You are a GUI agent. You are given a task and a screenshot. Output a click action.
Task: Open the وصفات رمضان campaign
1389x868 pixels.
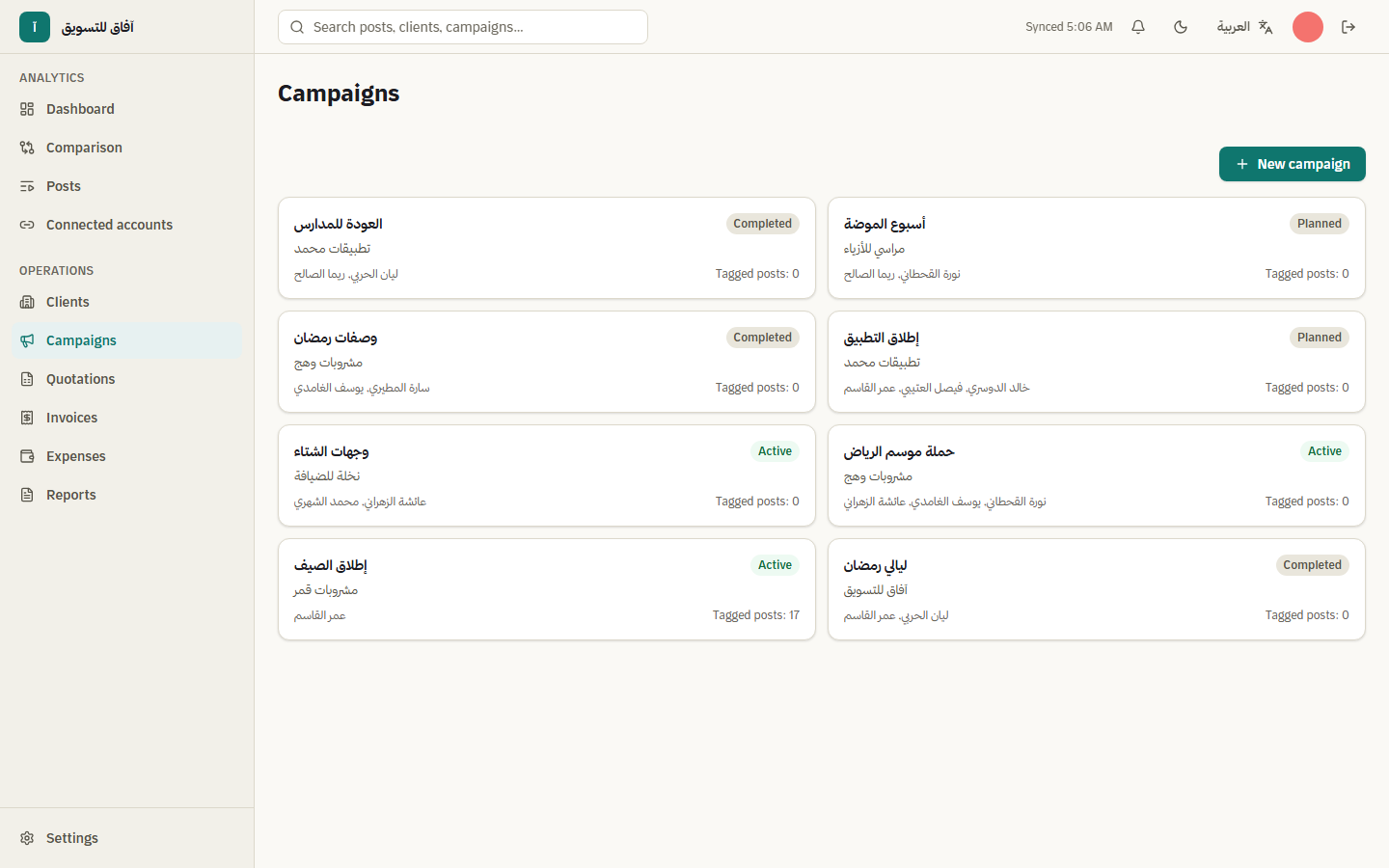547,362
